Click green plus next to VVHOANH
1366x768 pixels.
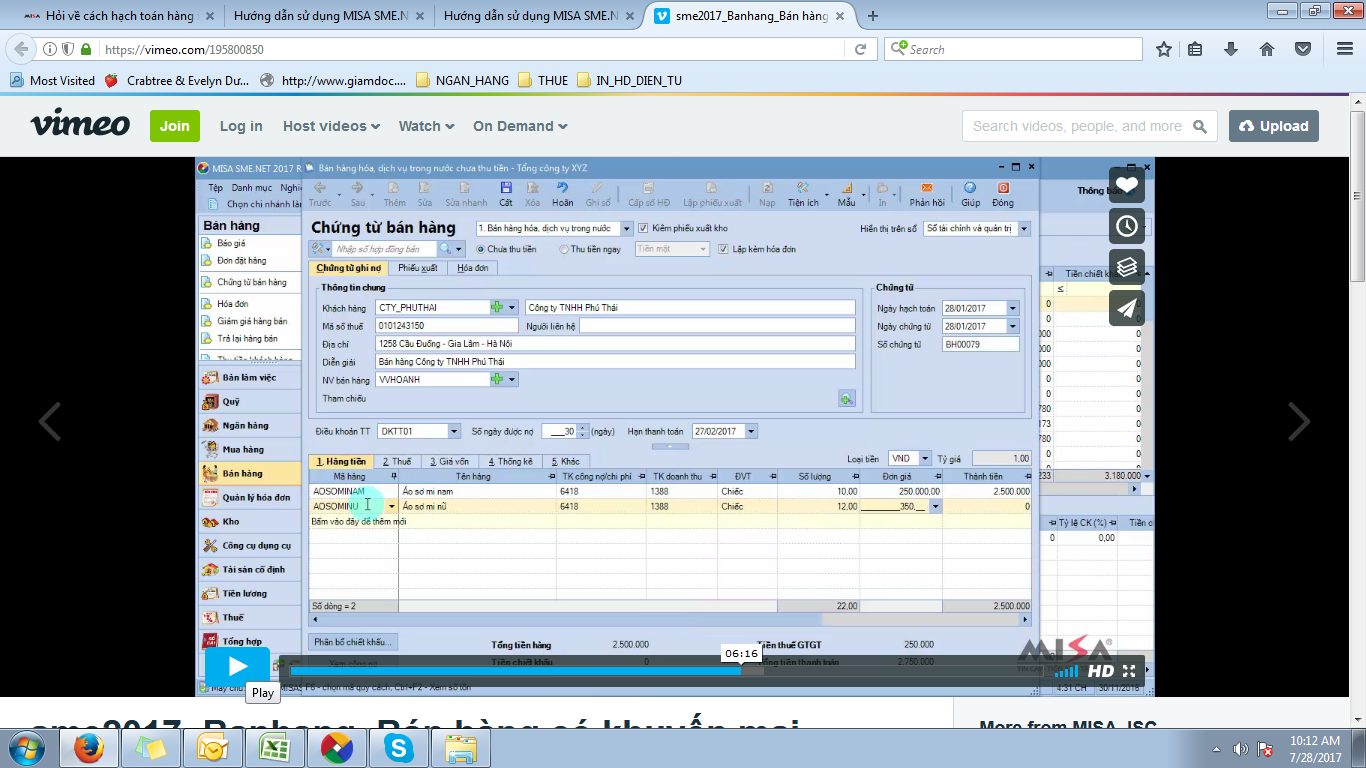tap(497, 379)
